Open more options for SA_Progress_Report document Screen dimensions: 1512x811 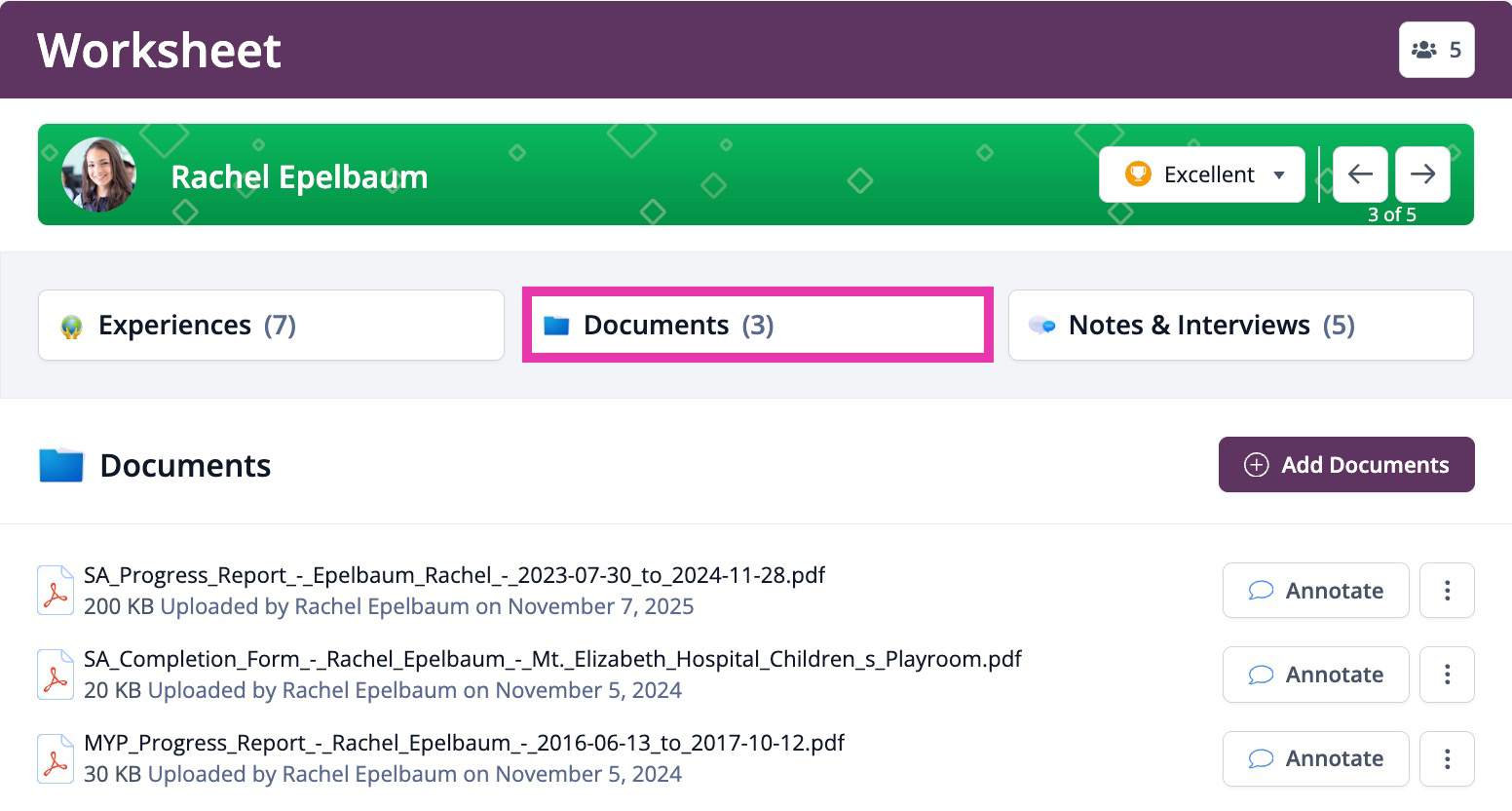(1447, 591)
